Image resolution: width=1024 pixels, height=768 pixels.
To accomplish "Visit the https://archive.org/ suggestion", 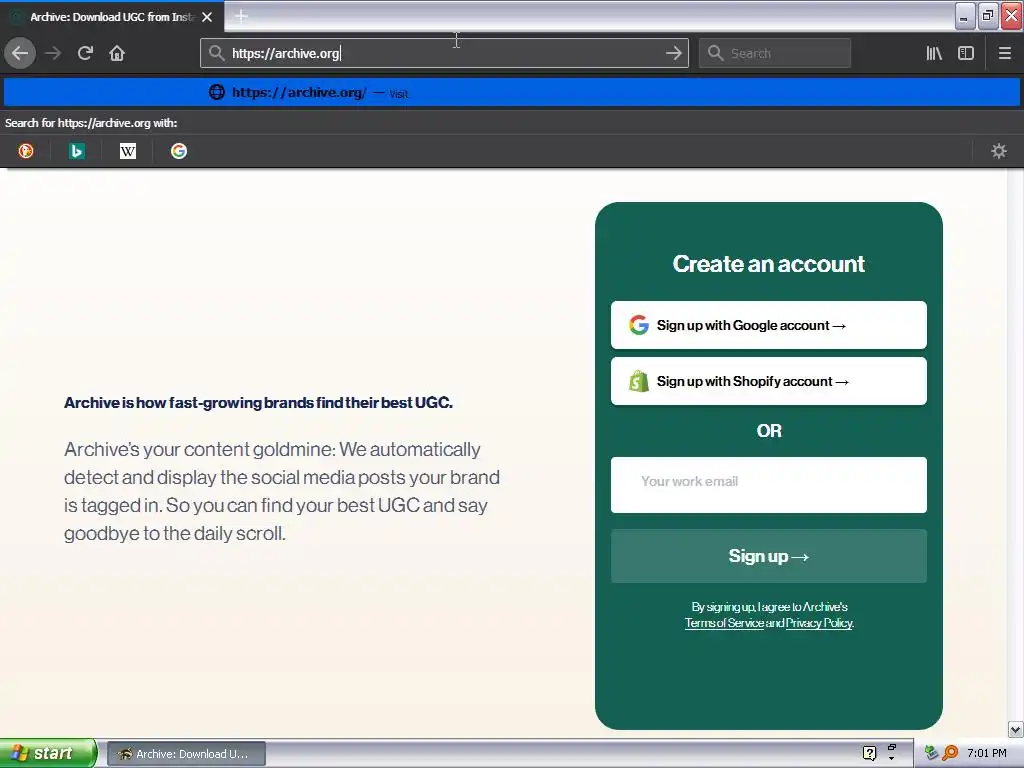I will click(512, 93).
